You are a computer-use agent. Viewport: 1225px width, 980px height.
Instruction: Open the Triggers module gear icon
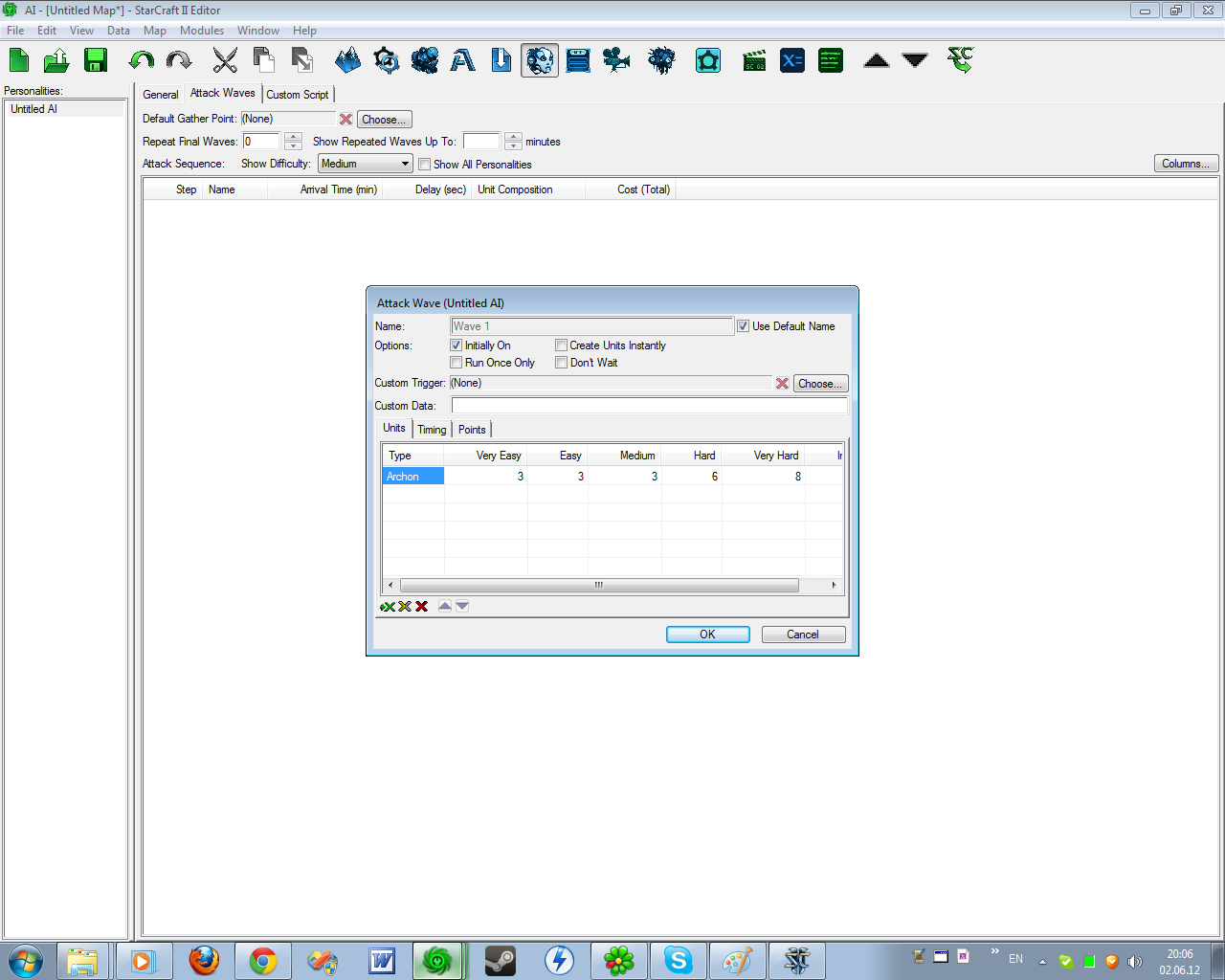coord(387,60)
